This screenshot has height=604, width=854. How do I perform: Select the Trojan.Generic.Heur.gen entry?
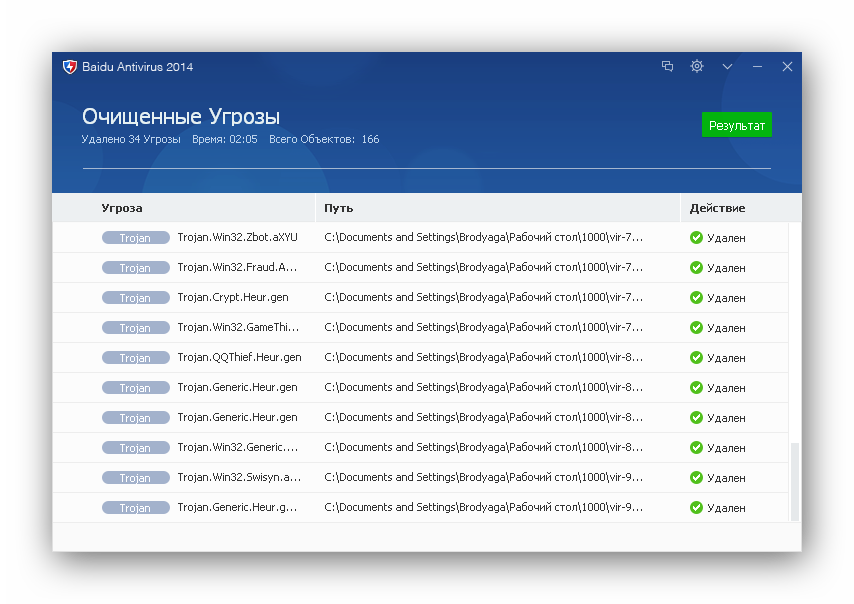point(400,387)
